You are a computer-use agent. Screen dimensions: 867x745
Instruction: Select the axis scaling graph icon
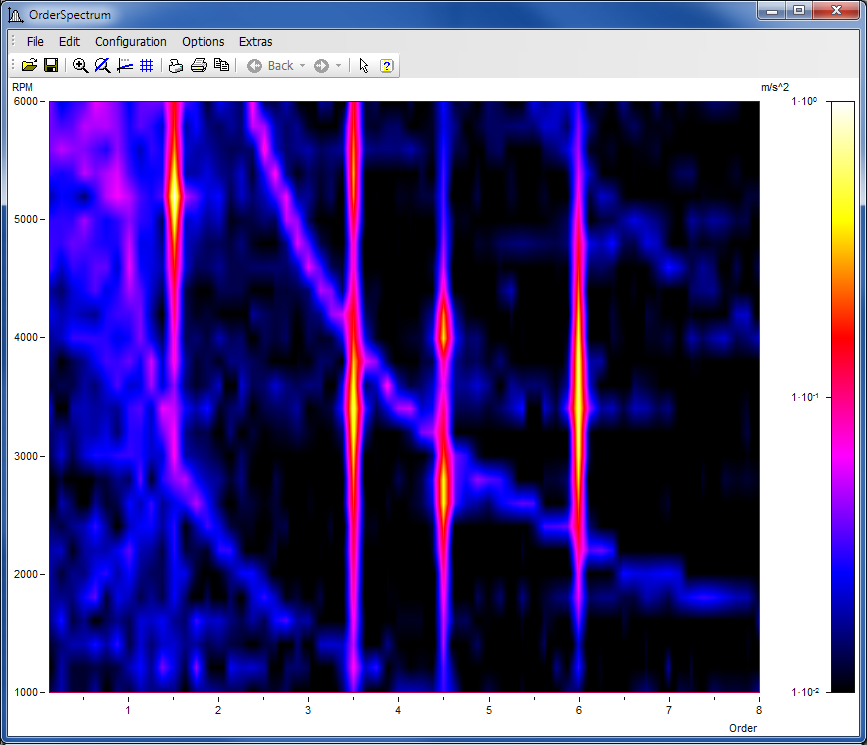(x=125, y=65)
